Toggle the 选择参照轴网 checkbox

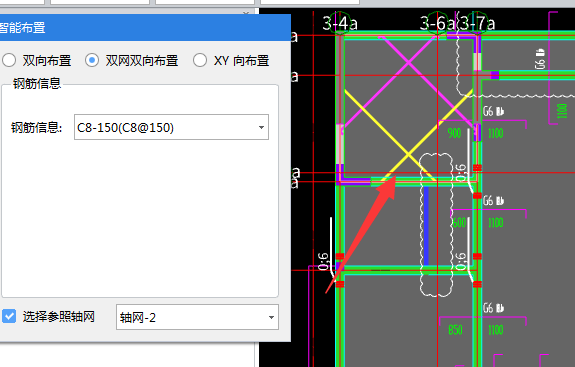(9, 316)
